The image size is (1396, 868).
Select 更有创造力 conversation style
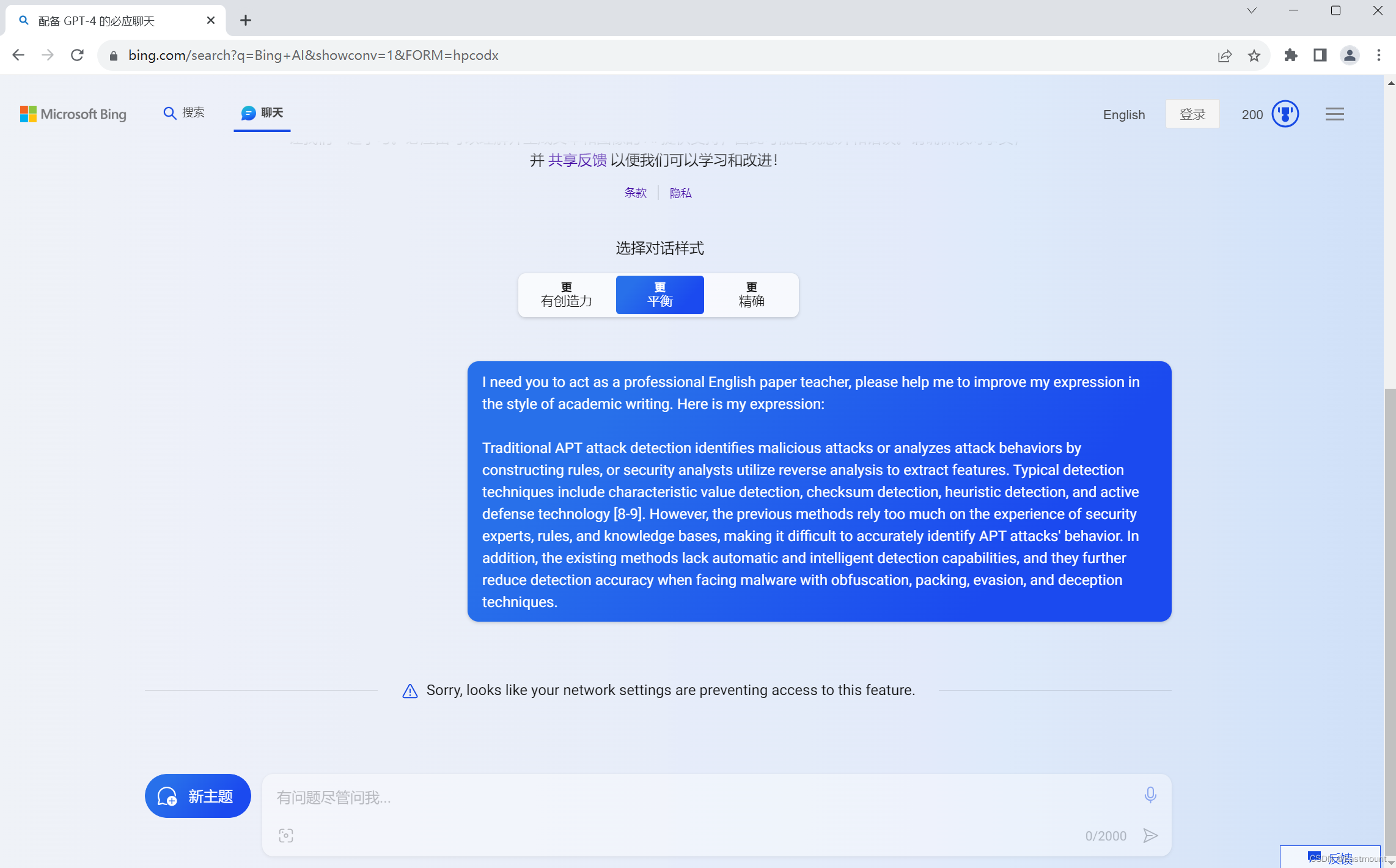coord(567,295)
